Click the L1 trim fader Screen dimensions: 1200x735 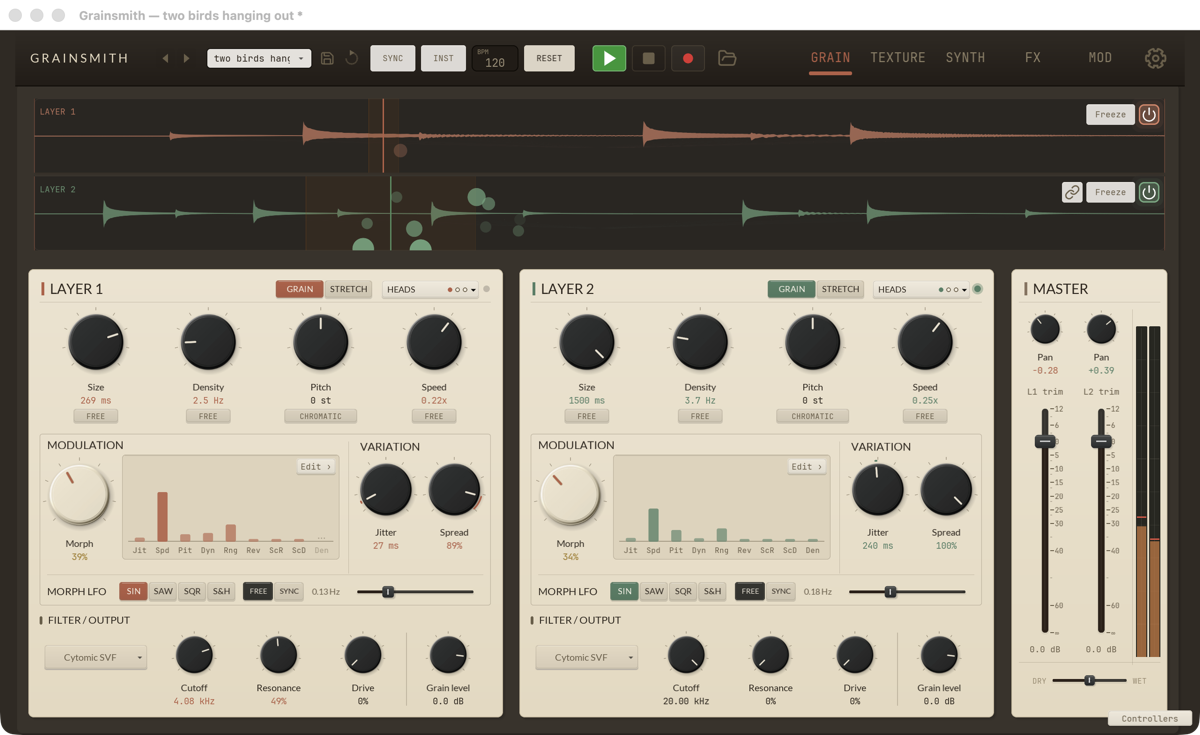[x=1044, y=441]
